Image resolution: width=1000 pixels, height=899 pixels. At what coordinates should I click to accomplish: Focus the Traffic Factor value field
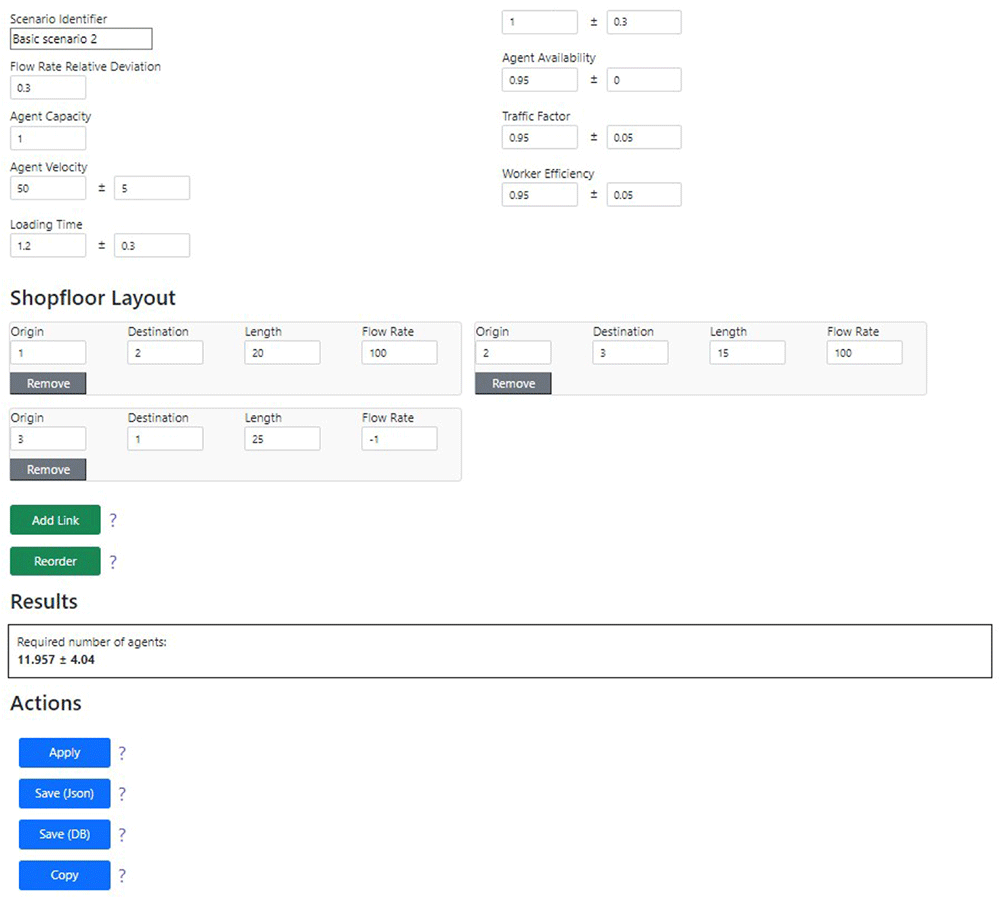(540, 137)
